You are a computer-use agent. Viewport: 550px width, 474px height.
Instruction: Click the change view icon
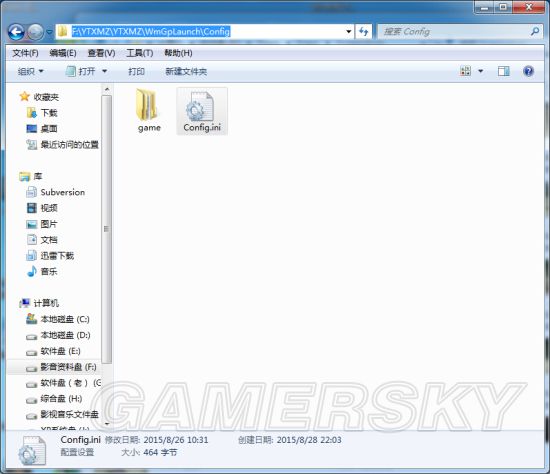coord(465,71)
